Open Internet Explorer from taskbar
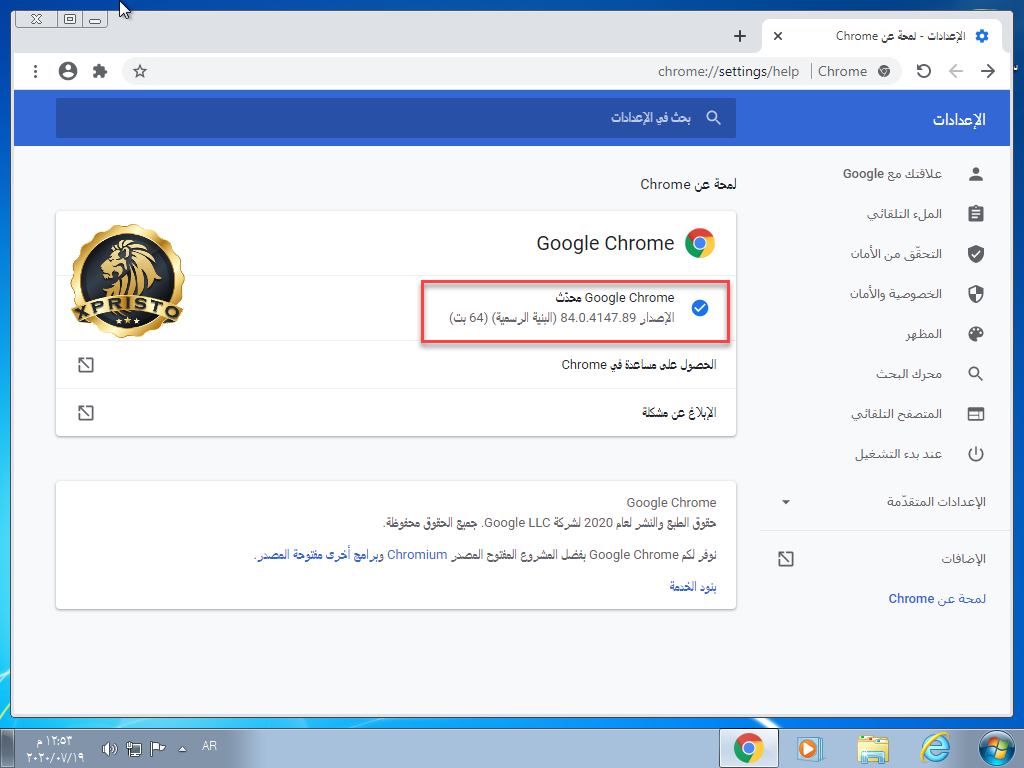Screen dimensions: 1024x768 coord(935,748)
